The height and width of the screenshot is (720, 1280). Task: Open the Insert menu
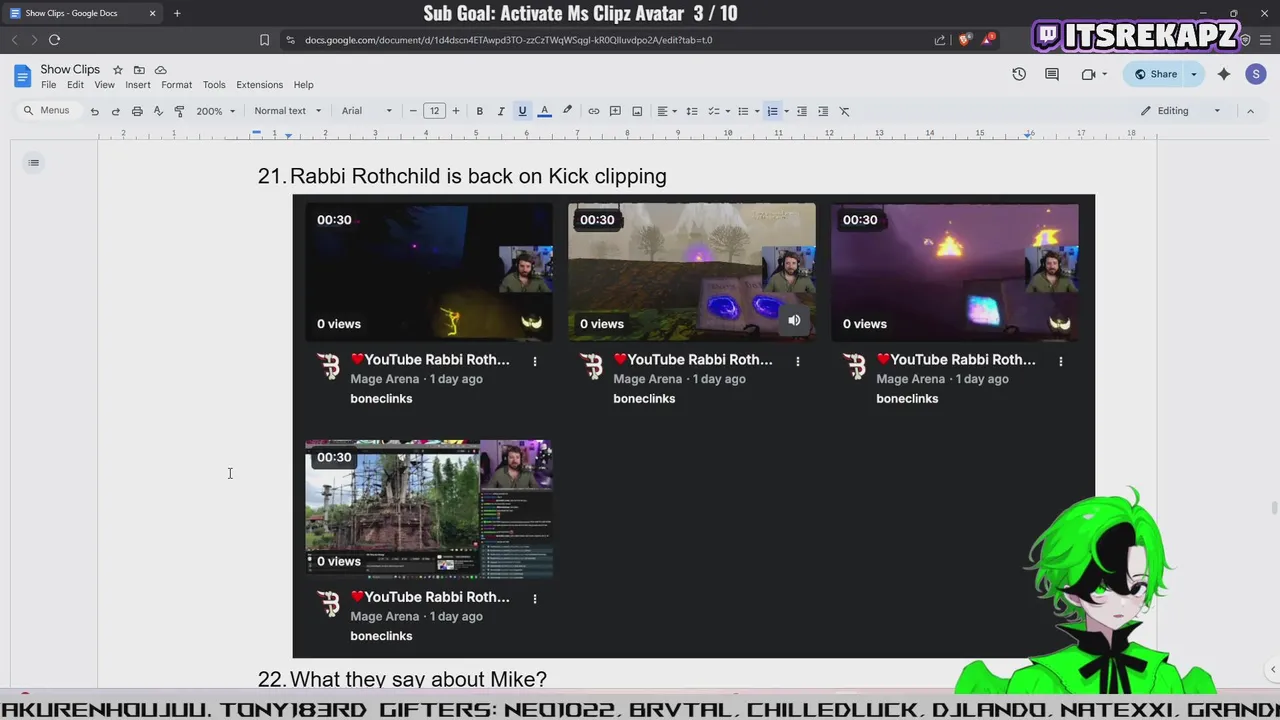138,85
